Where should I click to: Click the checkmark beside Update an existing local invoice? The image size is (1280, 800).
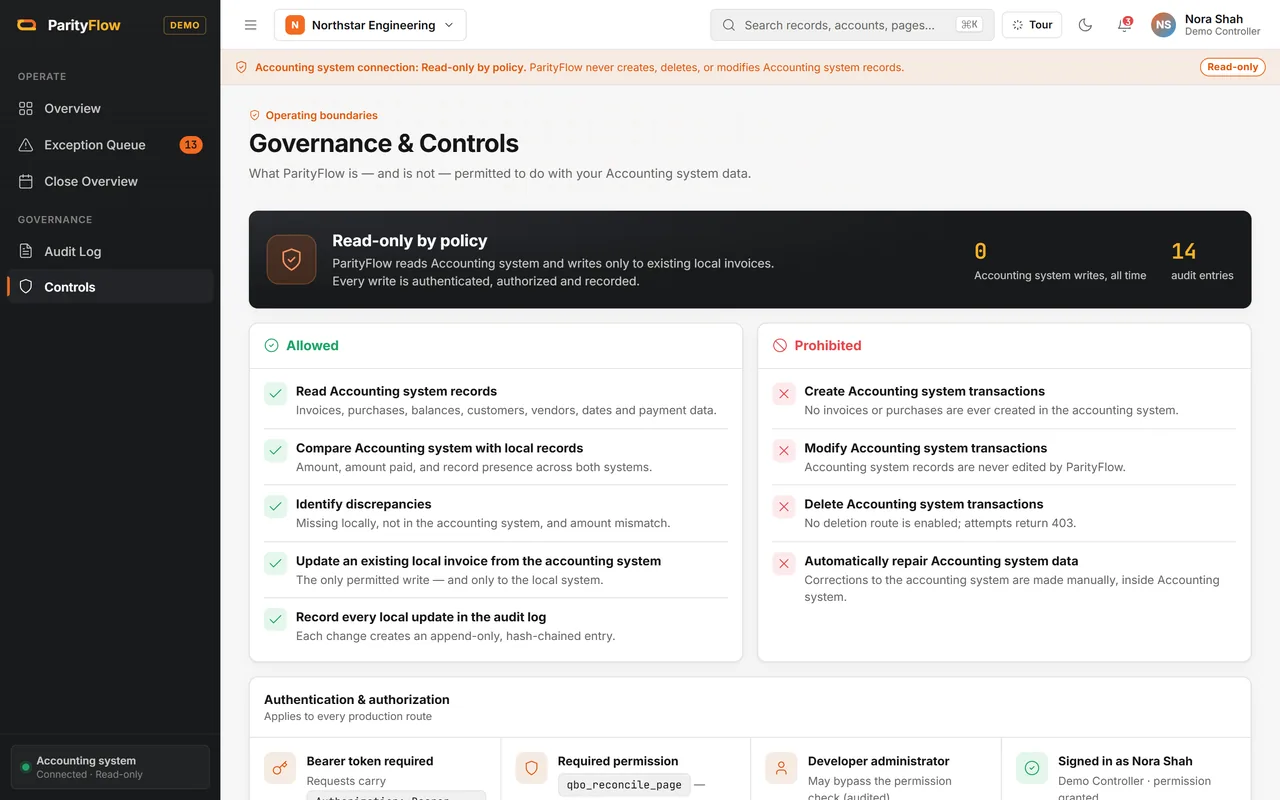tap(275, 563)
